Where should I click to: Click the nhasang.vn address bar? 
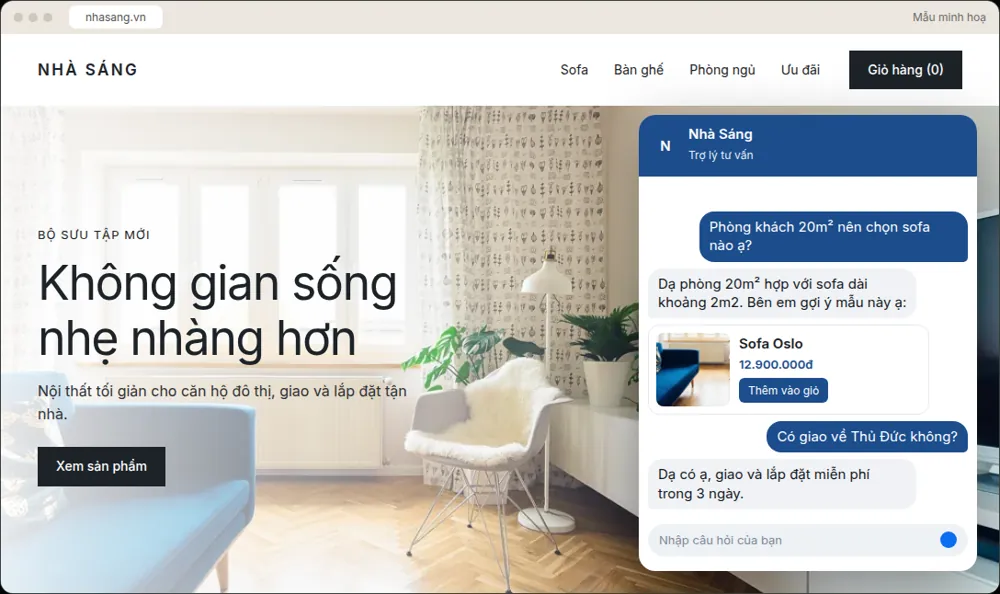pyautogui.click(x=115, y=17)
